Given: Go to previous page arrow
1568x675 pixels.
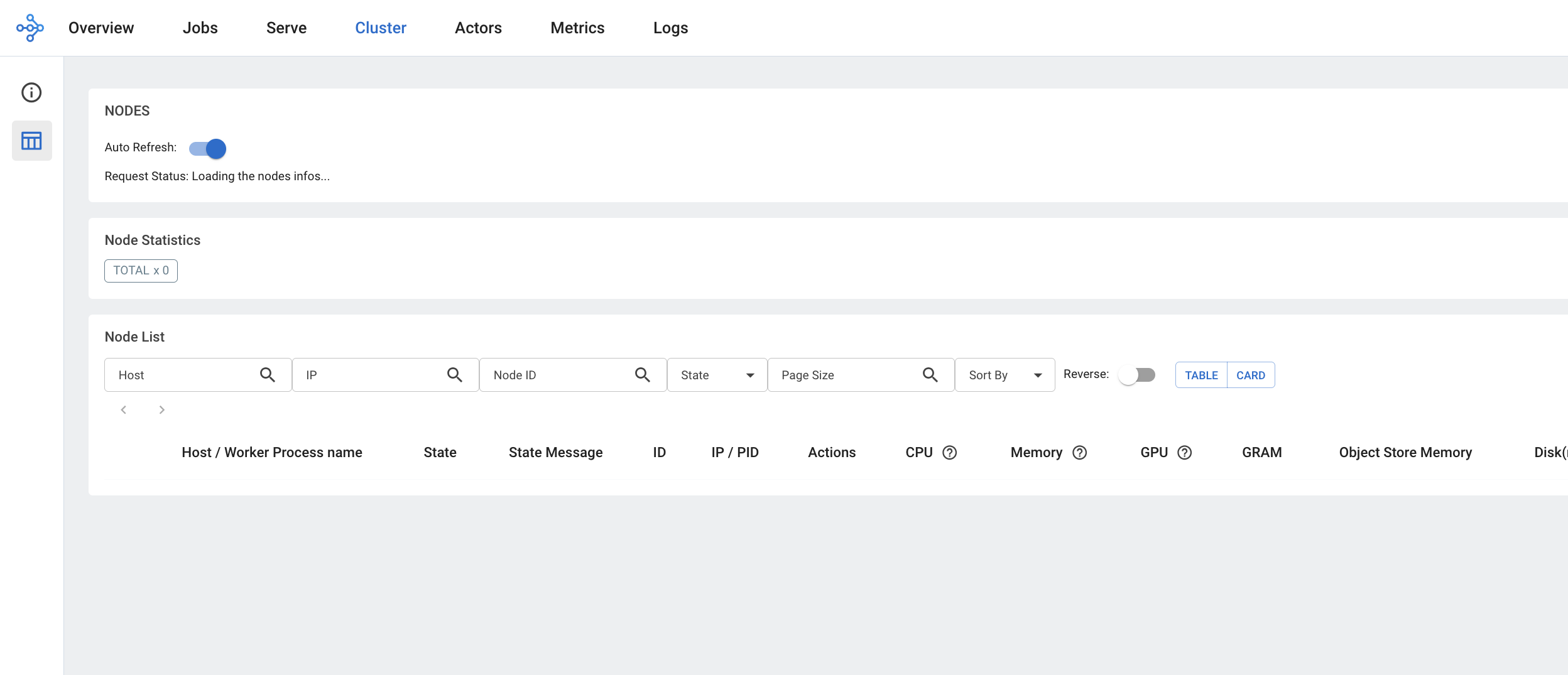Looking at the screenshot, I should tap(124, 410).
